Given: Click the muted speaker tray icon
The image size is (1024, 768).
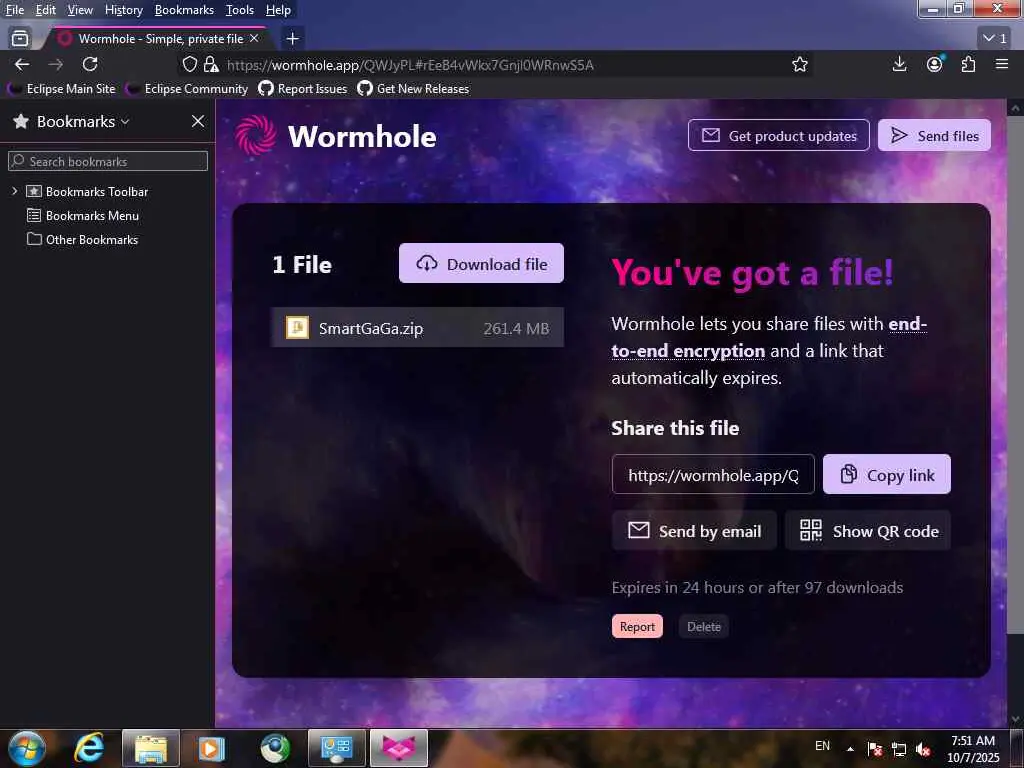Looking at the screenshot, I should click(x=923, y=749).
